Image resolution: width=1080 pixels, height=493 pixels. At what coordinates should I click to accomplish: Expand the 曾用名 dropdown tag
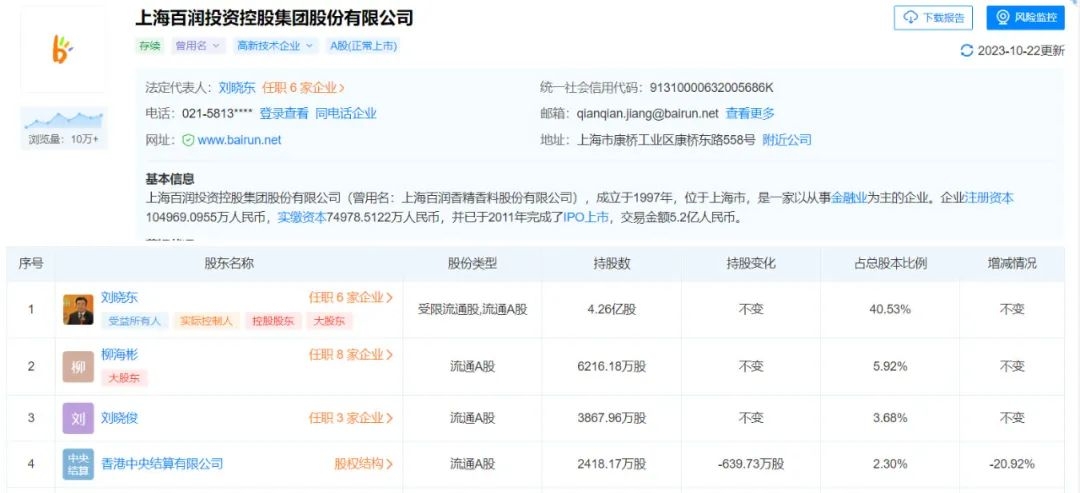[x=198, y=46]
